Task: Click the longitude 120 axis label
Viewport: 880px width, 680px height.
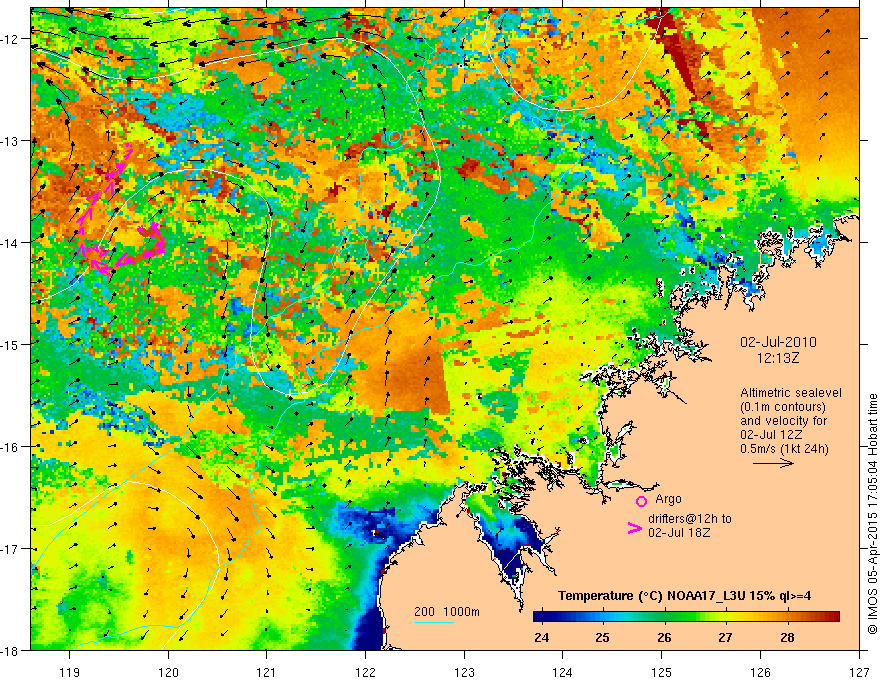Action: pos(168,673)
